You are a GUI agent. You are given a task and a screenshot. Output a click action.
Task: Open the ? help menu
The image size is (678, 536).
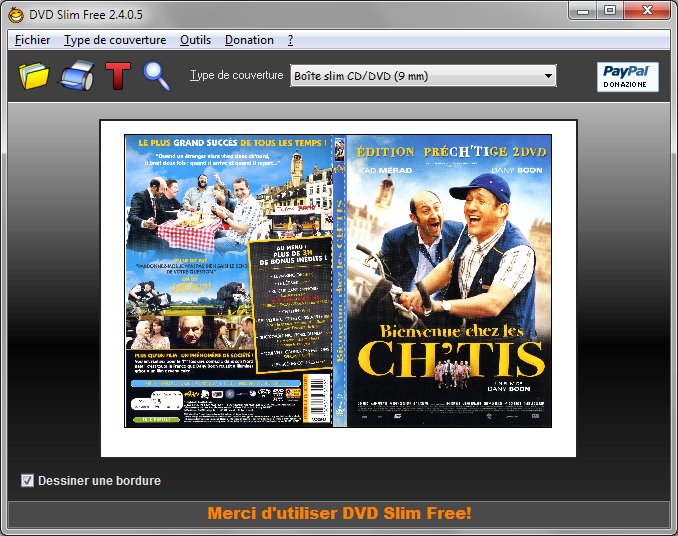[x=290, y=40]
